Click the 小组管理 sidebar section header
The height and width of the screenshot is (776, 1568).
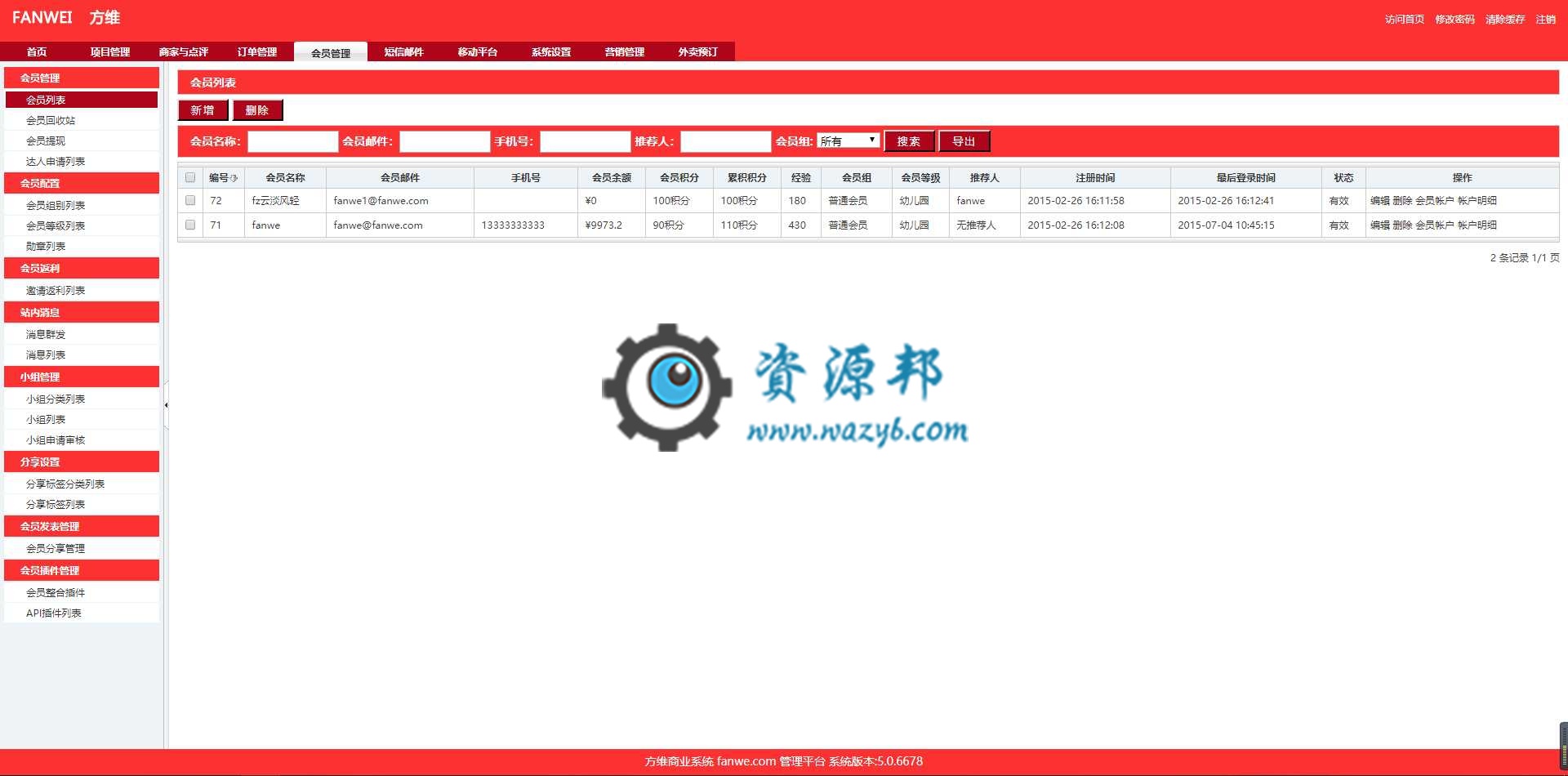[x=82, y=377]
